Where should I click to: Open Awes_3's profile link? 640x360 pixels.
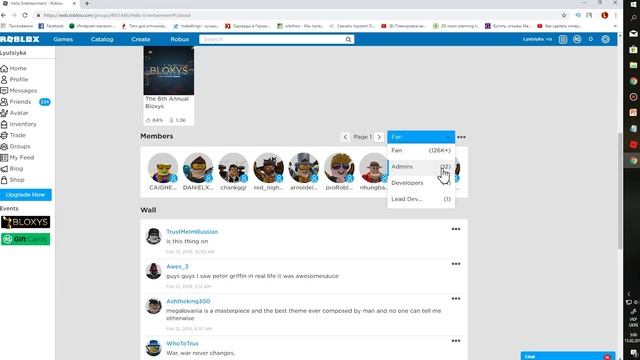click(x=177, y=267)
